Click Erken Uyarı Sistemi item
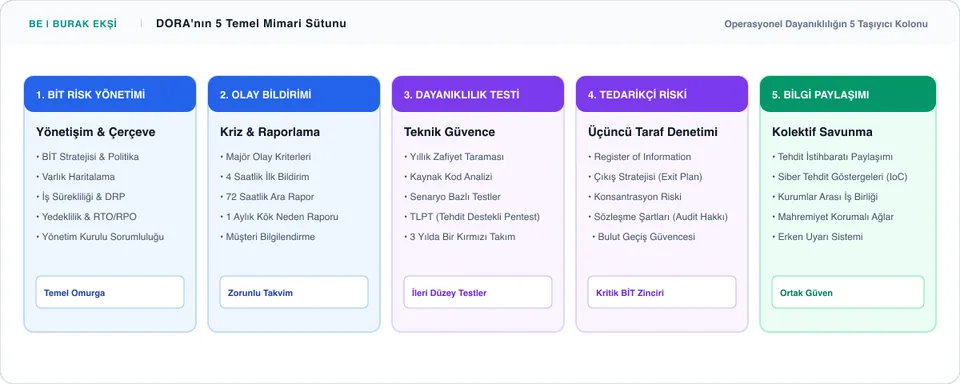960x384 pixels. pyautogui.click(x=818, y=237)
